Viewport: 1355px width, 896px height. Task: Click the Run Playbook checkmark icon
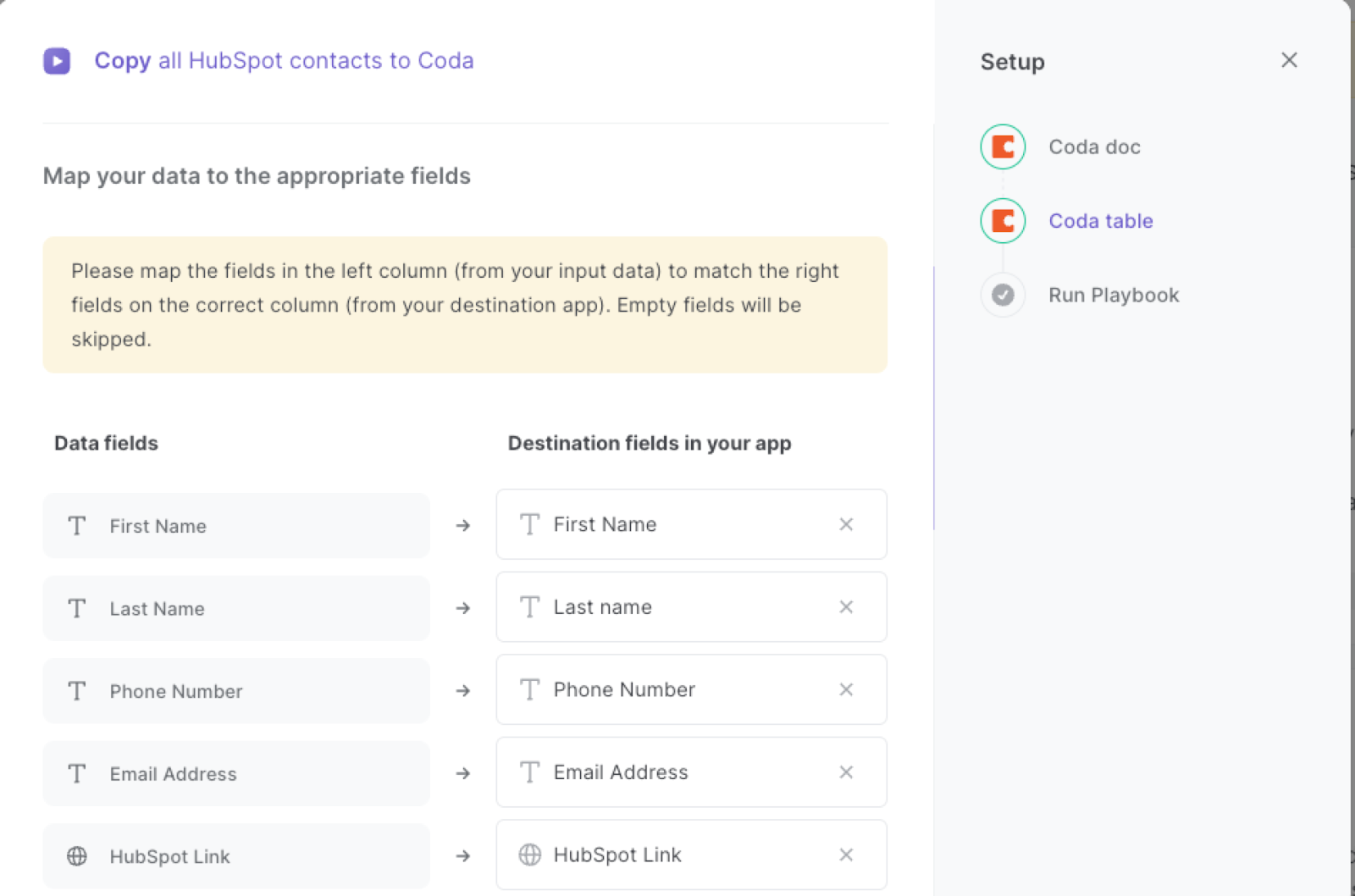pyautogui.click(x=1003, y=295)
